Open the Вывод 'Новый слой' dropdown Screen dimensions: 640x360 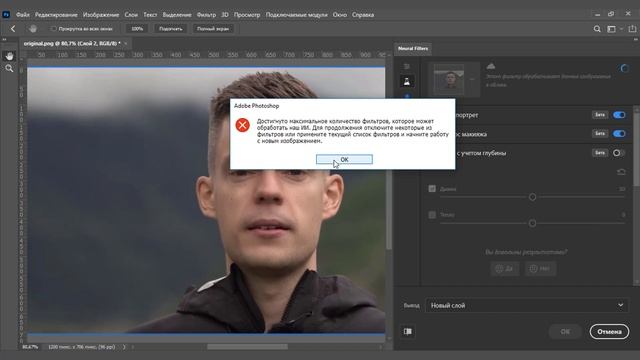[x=527, y=305]
